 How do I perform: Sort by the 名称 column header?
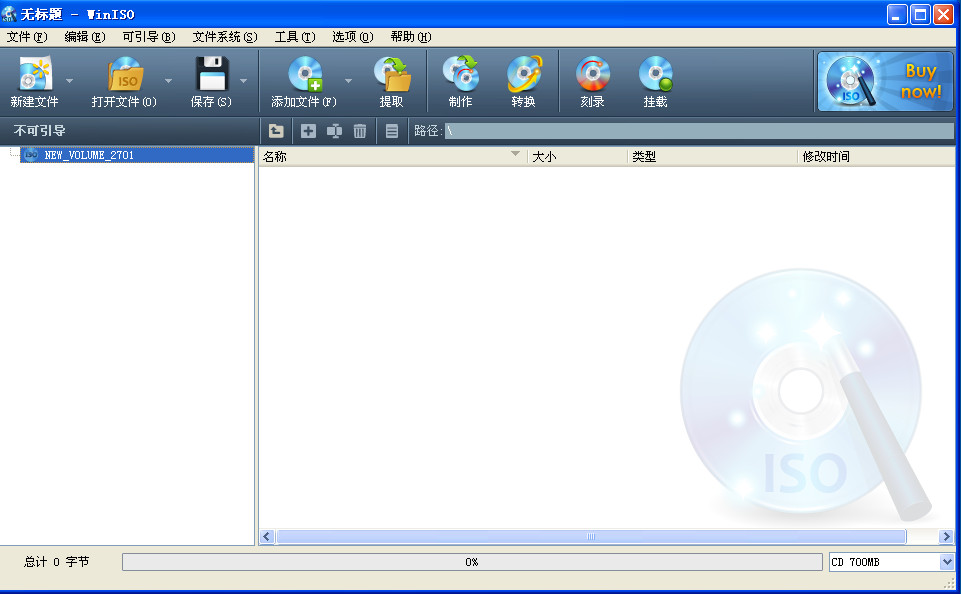(x=392, y=156)
